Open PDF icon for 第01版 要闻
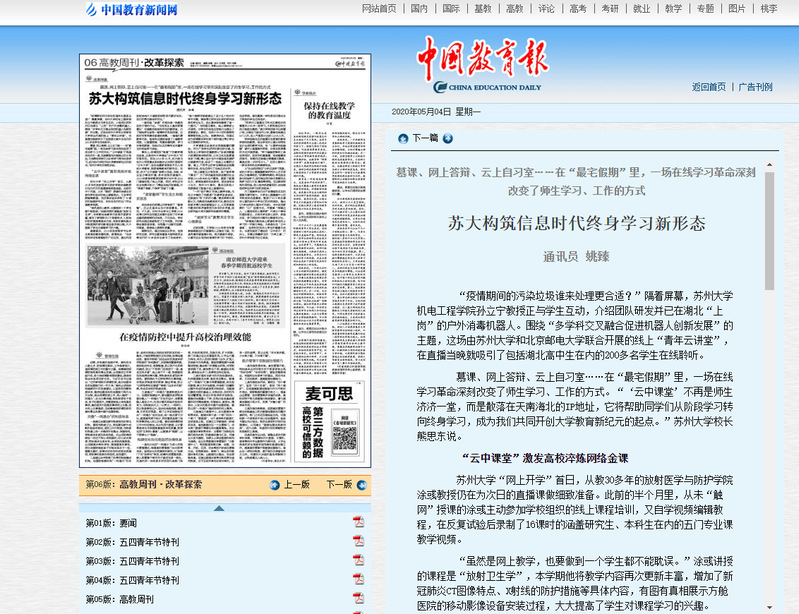The height and width of the screenshot is (614, 799). point(358,523)
